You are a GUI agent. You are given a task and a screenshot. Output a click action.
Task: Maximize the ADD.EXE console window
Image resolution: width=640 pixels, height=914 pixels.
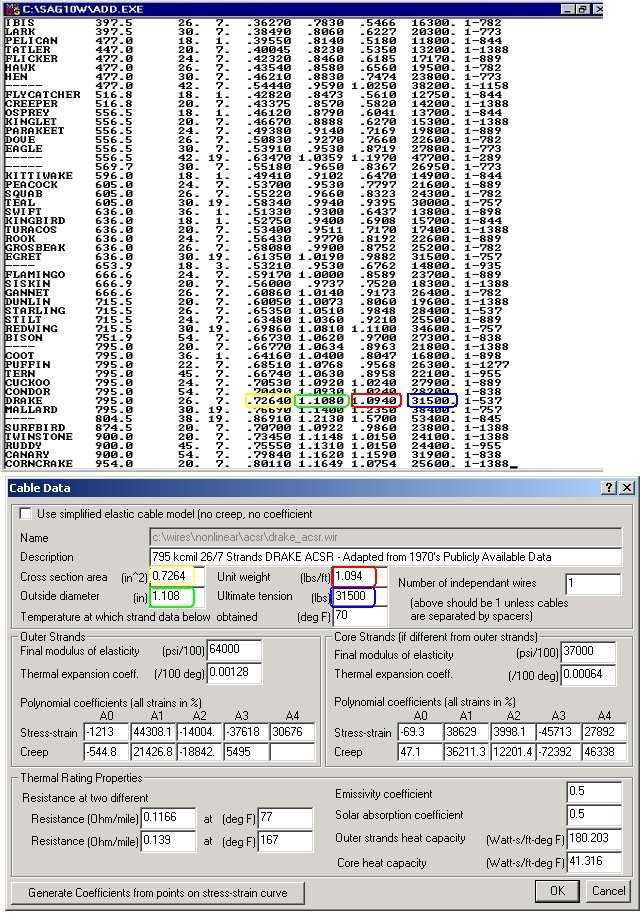pyautogui.click(x=583, y=9)
